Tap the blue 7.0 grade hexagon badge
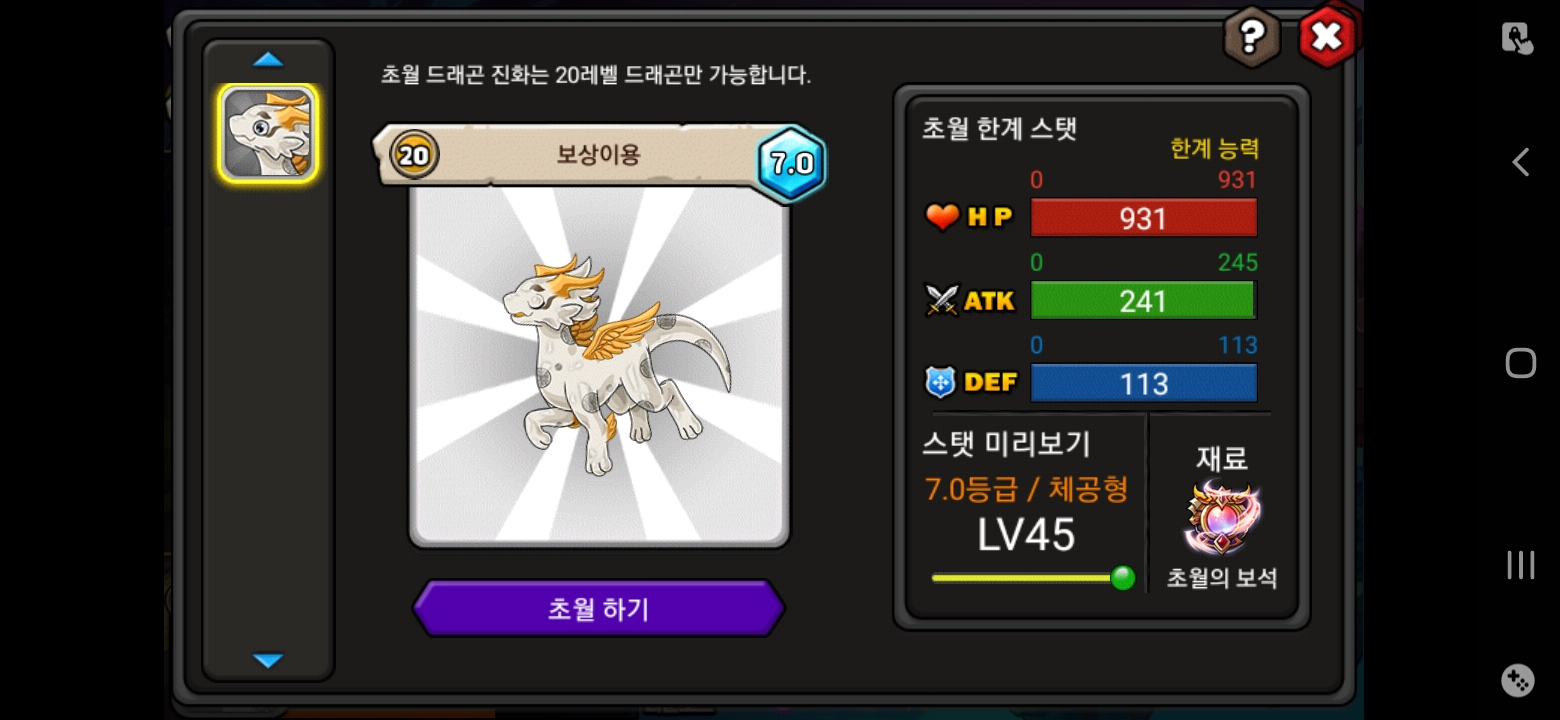1560x720 pixels. click(791, 164)
